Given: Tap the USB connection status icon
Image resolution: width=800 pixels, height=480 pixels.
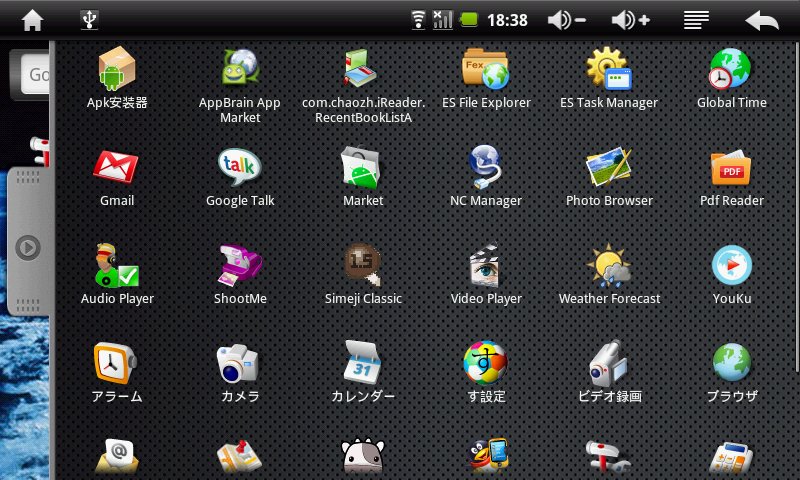Looking at the screenshot, I should [89, 20].
